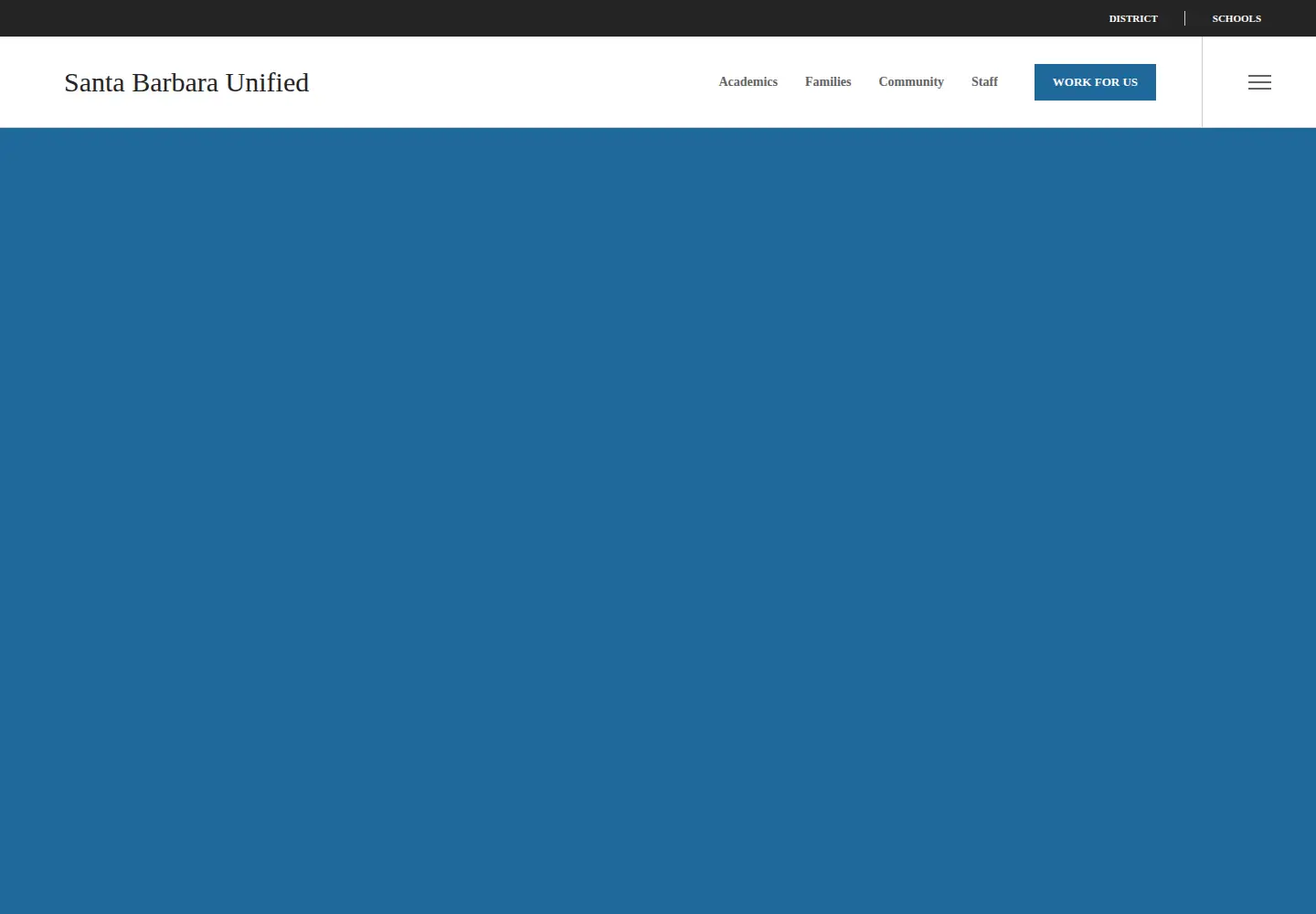Open the hamburger menu icon

(1259, 82)
